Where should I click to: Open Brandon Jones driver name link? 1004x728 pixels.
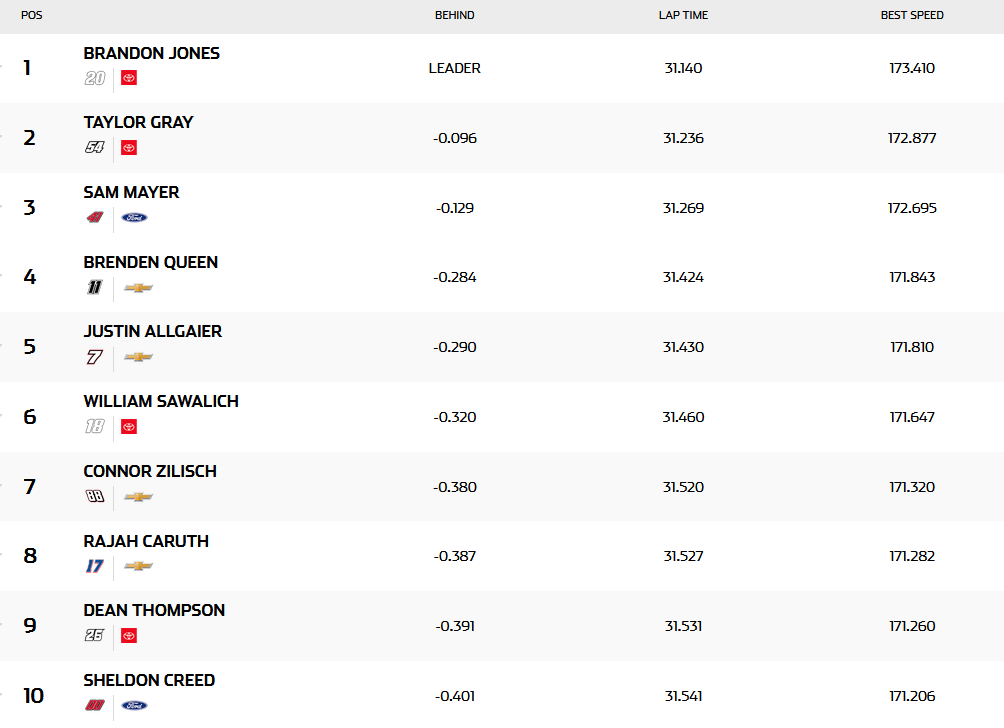pos(152,53)
